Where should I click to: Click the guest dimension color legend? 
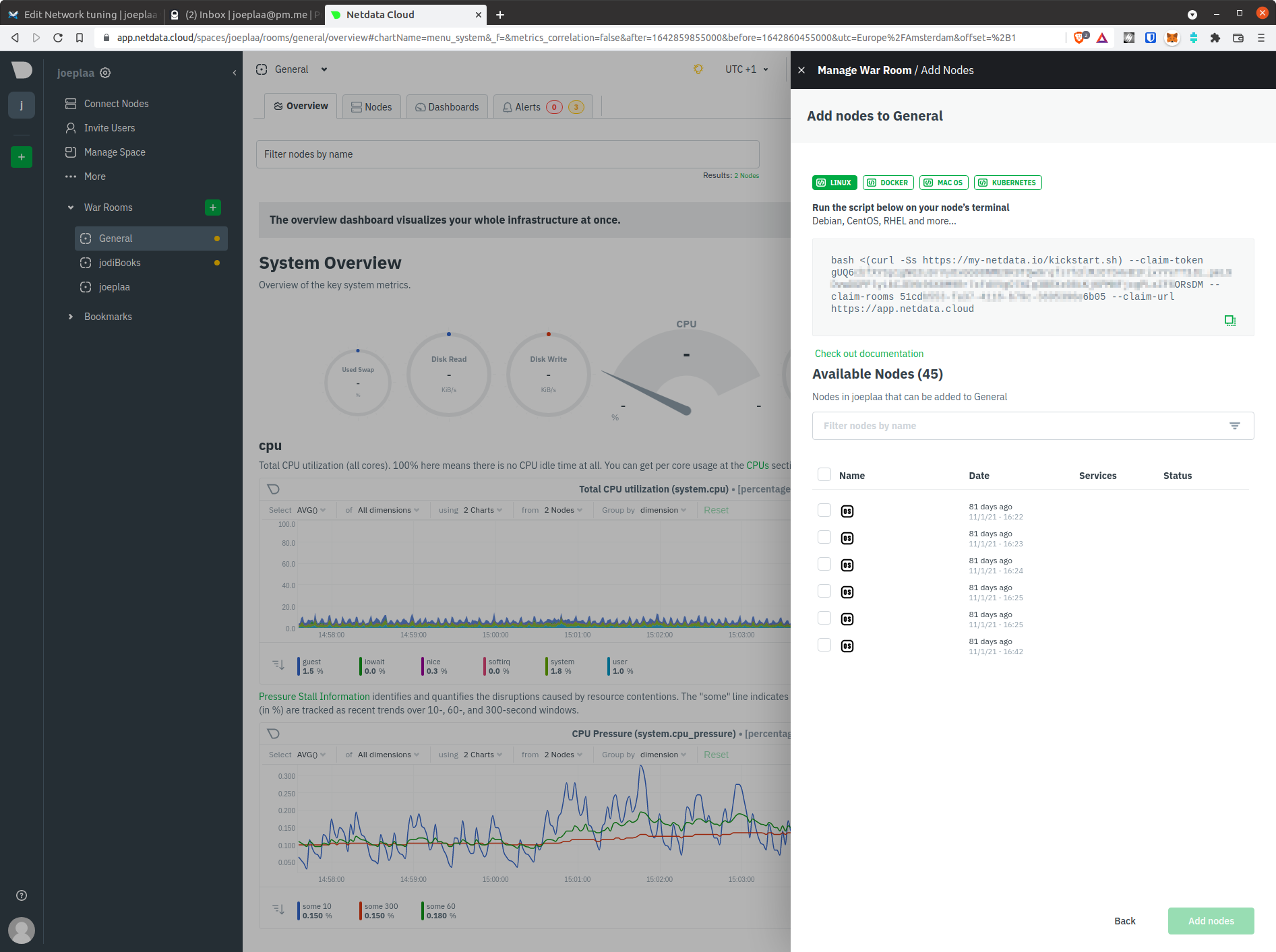(299, 666)
